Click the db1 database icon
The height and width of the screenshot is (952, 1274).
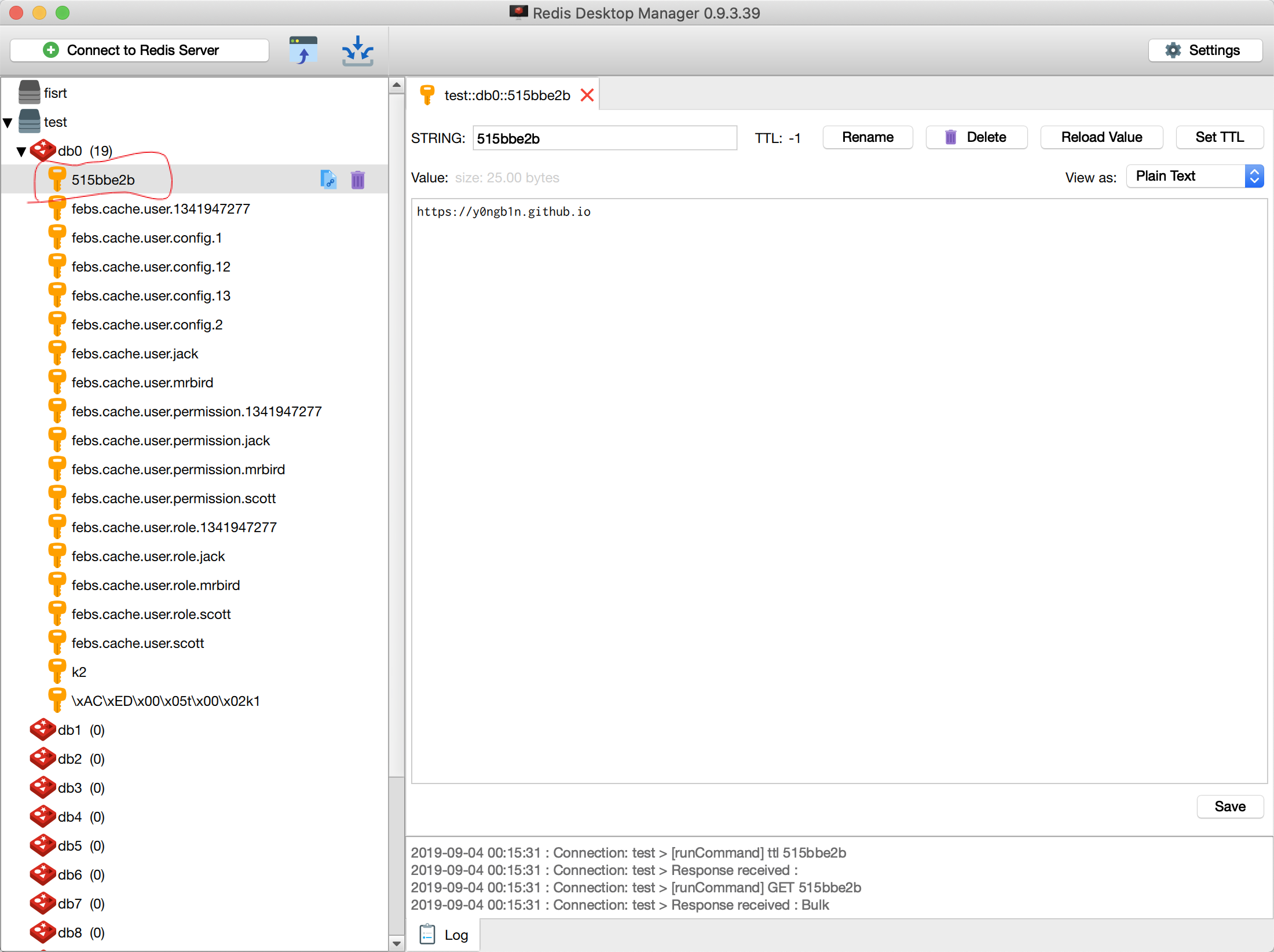coord(43,730)
